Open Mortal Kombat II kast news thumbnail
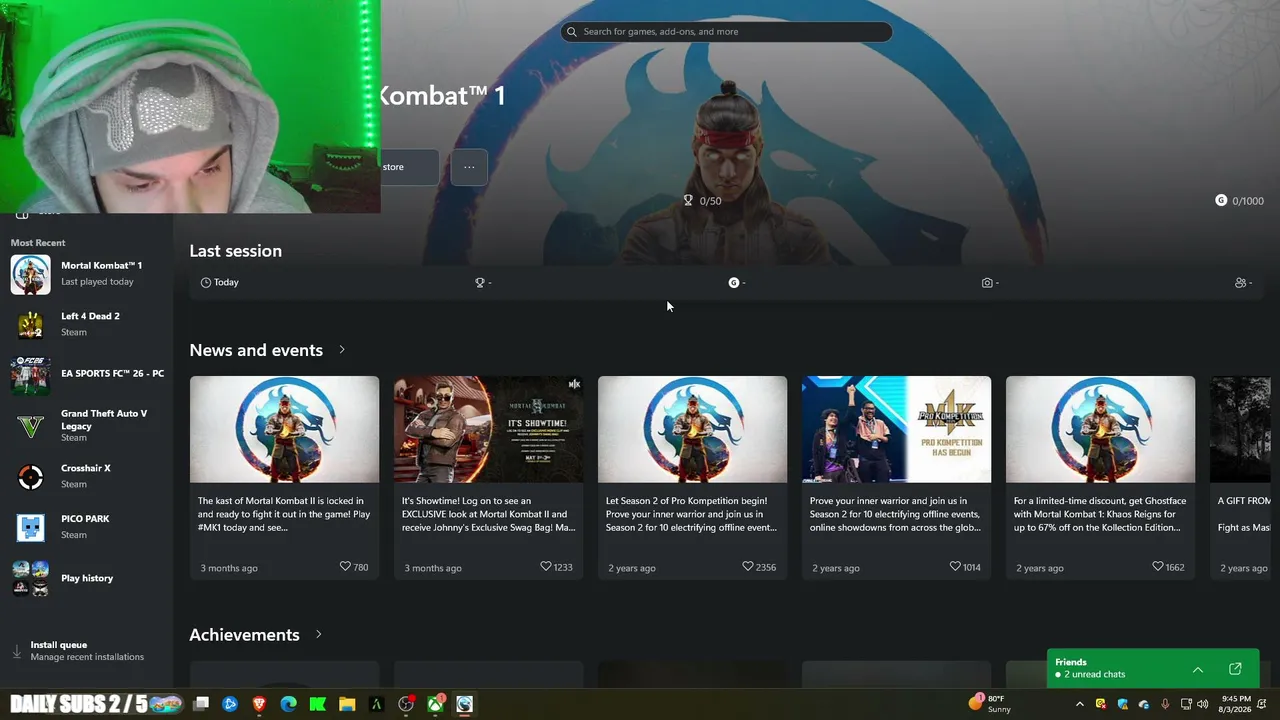Image resolution: width=1280 pixels, height=720 pixels. click(285, 429)
